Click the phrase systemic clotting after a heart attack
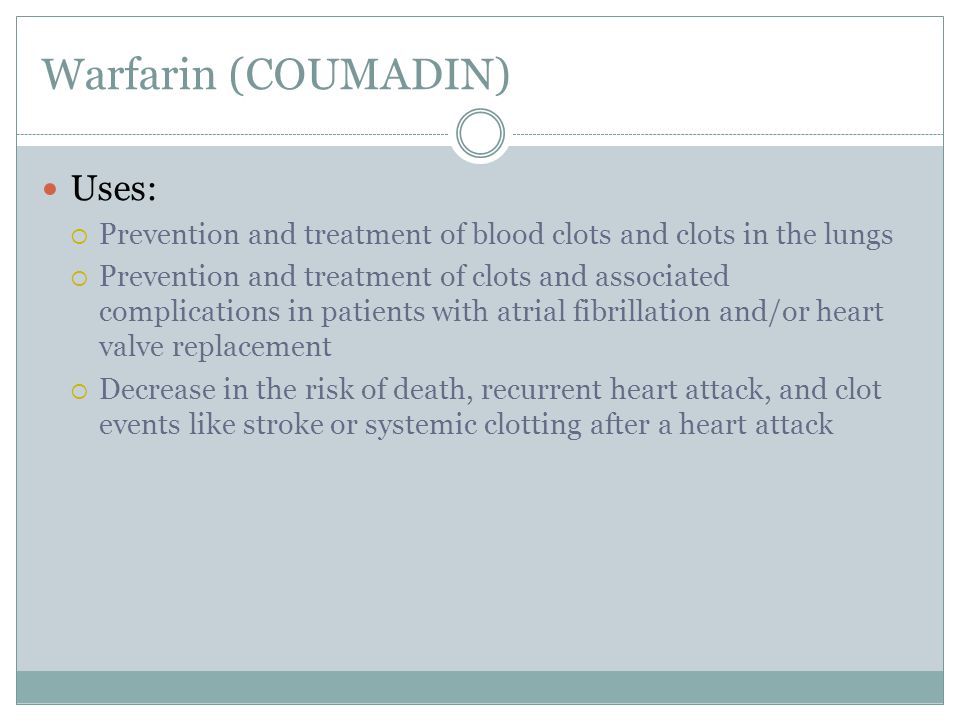 599,424
